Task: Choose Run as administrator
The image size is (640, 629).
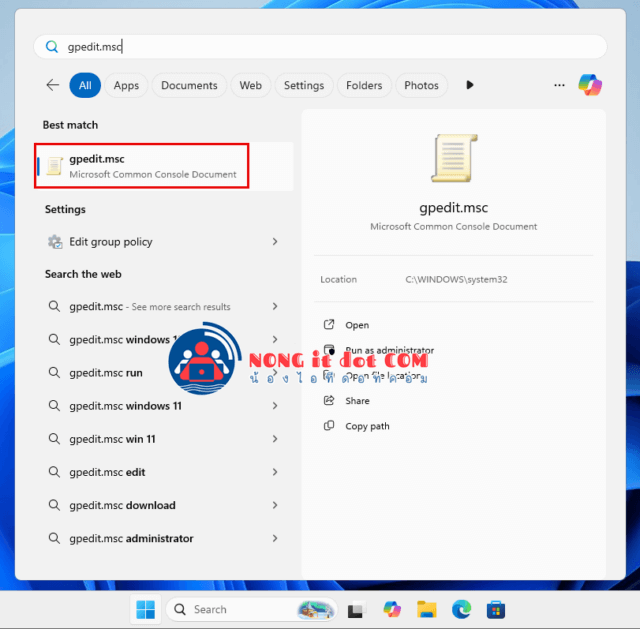Action: 389,350
